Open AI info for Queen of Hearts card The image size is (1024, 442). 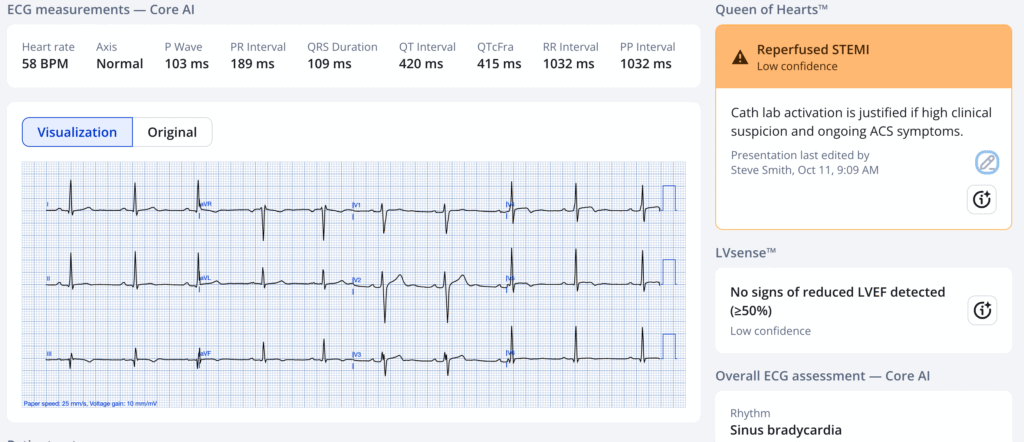[x=982, y=199]
